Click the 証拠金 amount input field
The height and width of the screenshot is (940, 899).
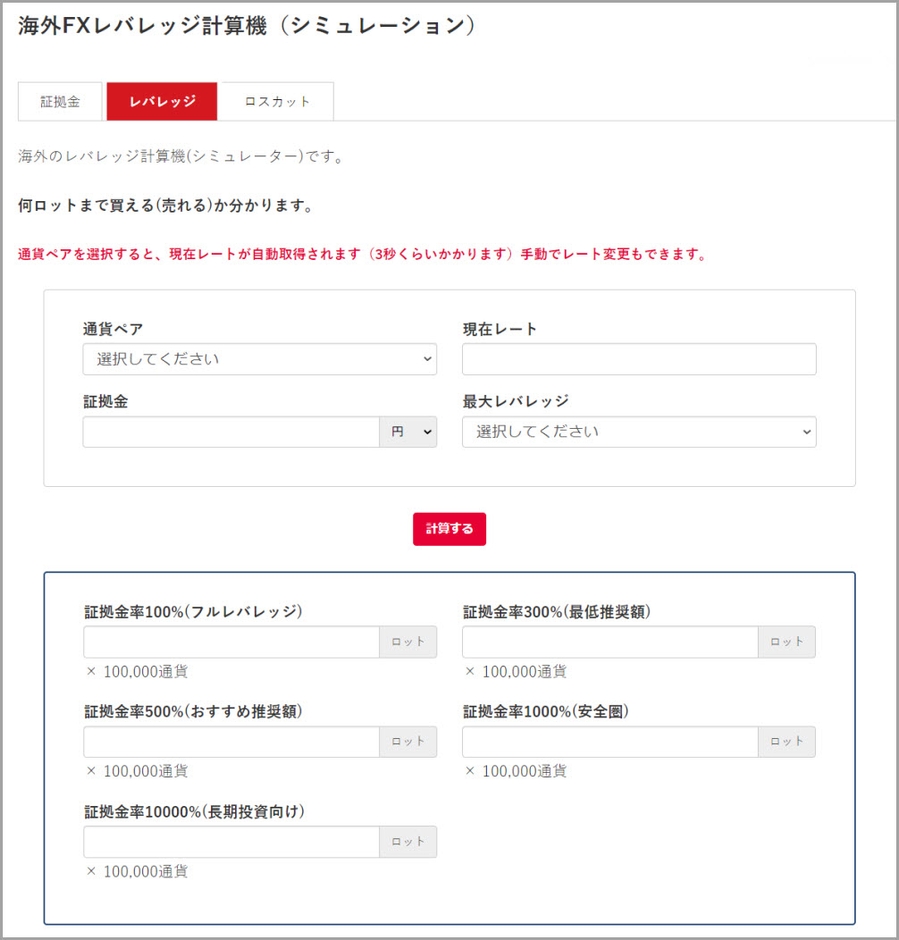[231, 432]
